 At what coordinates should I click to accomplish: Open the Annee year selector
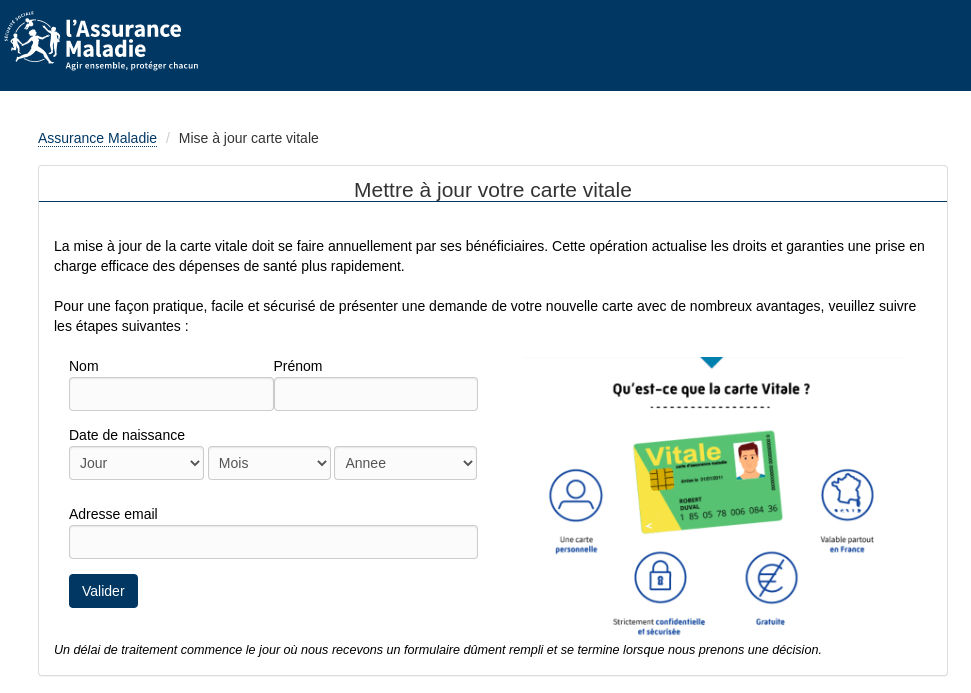pyautogui.click(x=405, y=463)
